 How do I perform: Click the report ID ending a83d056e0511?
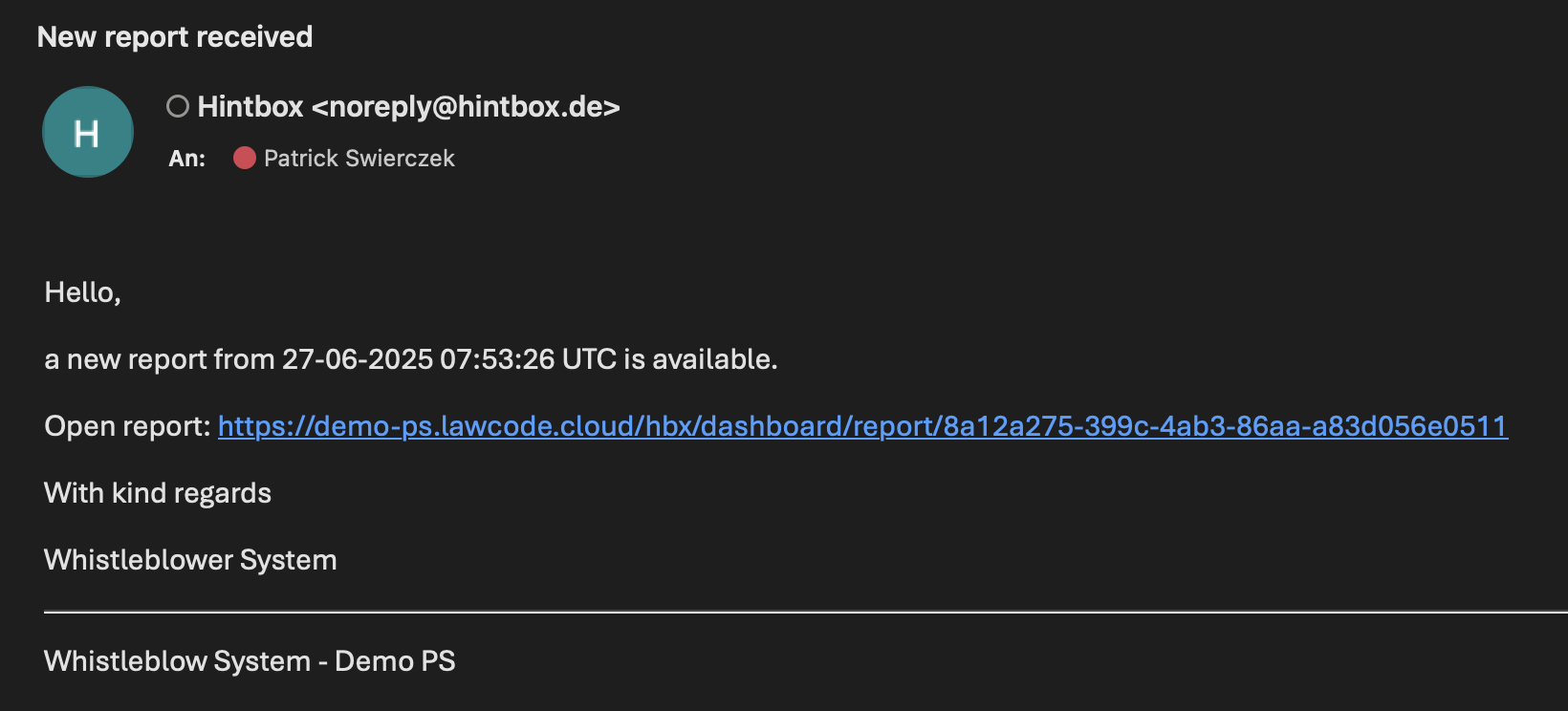click(x=1226, y=426)
